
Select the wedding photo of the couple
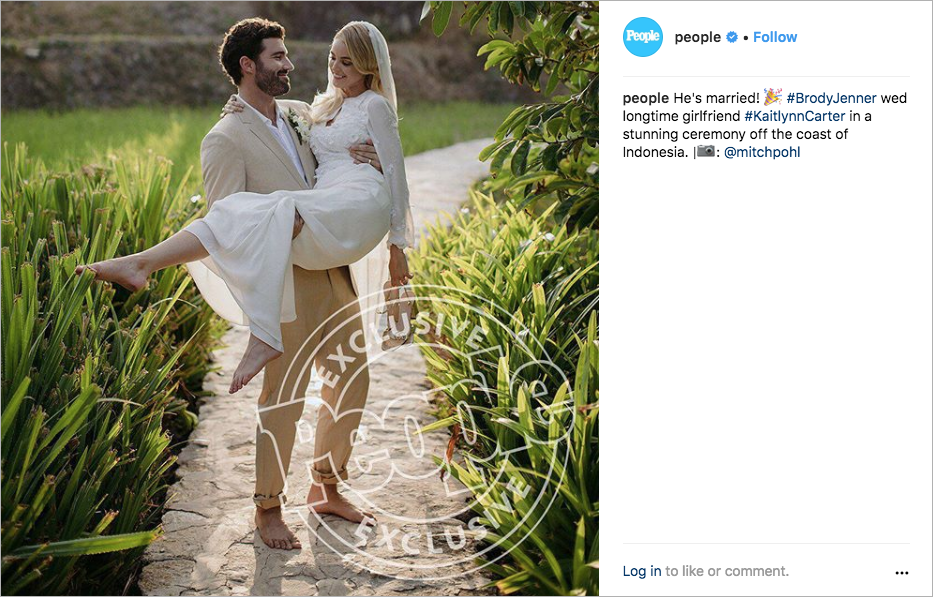click(300, 298)
